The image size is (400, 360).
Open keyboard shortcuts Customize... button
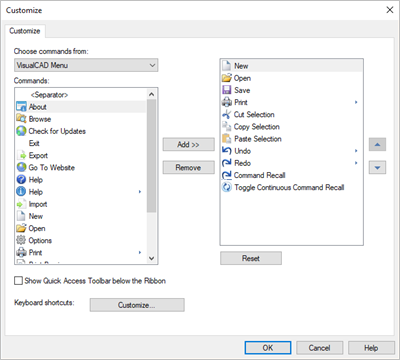[137, 305]
